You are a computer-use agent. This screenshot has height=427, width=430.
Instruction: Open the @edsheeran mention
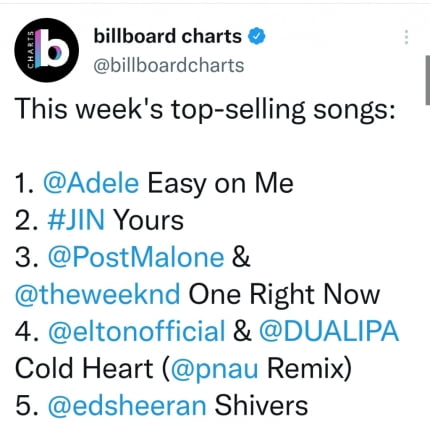coord(127,405)
